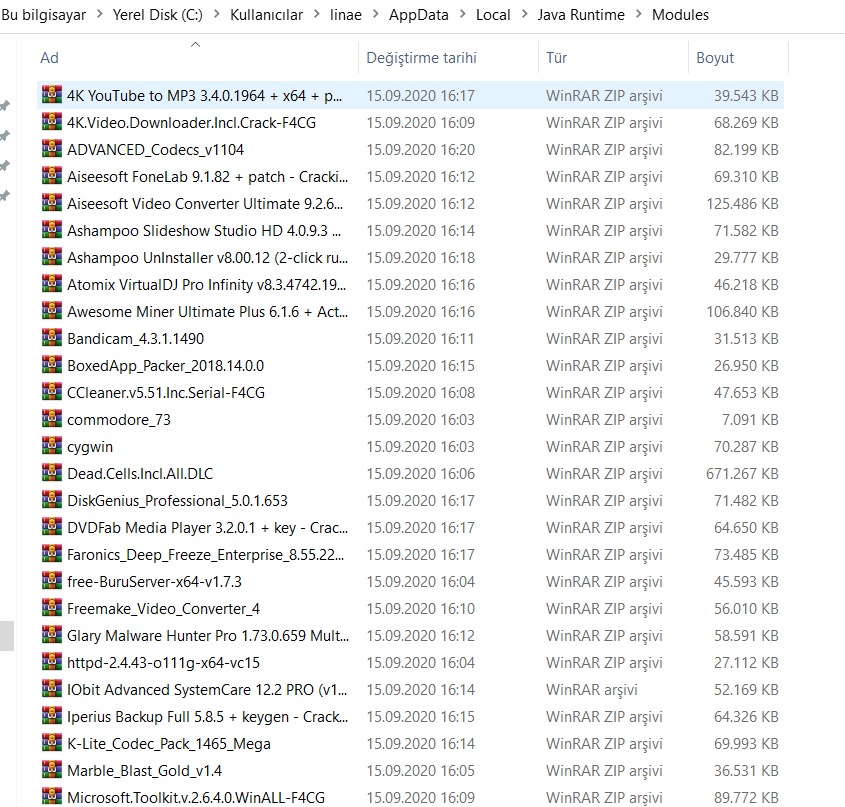Screen dimensions: 845x807
Task: Select the Atomix VirtualDJ Pro archive icon
Action: pyautogui.click(x=52, y=284)
